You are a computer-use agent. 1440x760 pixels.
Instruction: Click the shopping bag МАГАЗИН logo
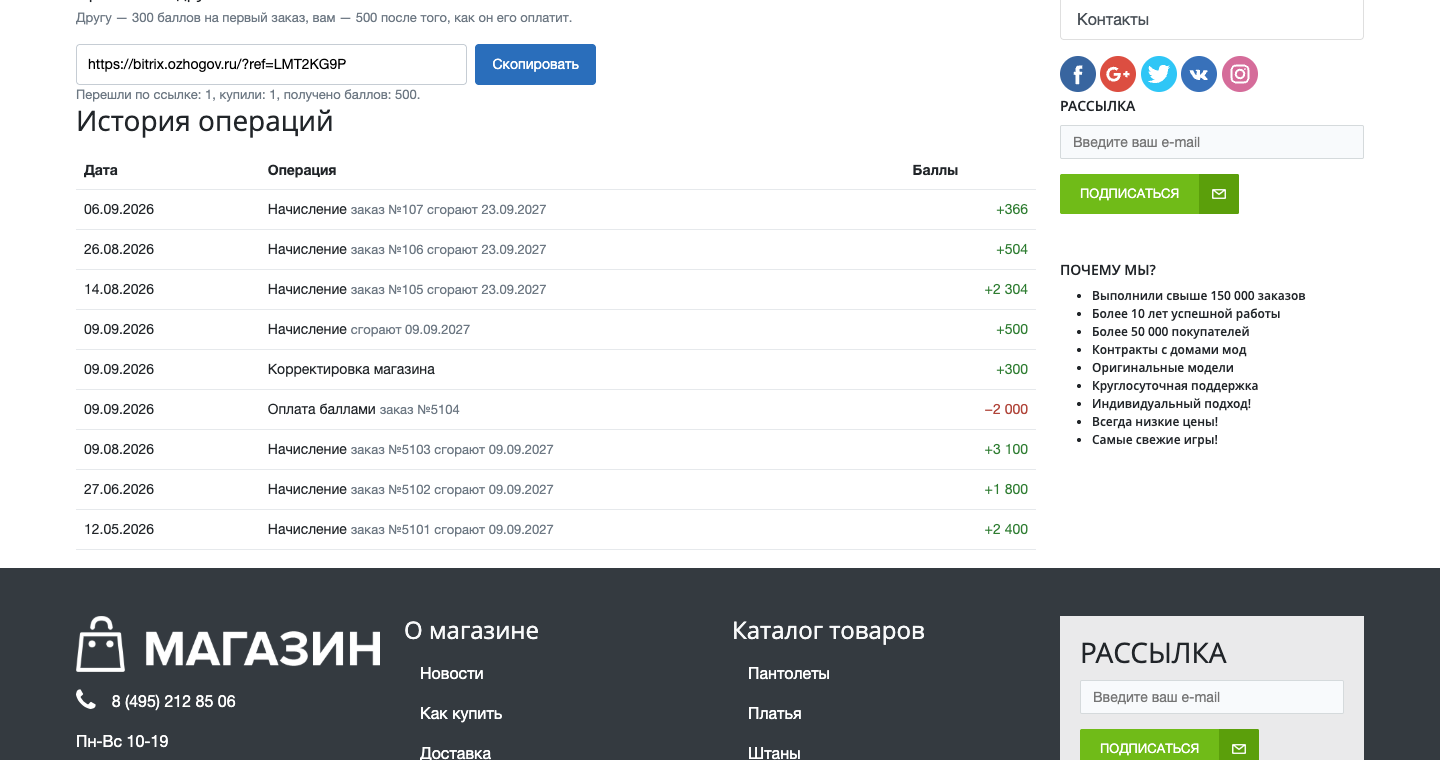click(229, 644)
